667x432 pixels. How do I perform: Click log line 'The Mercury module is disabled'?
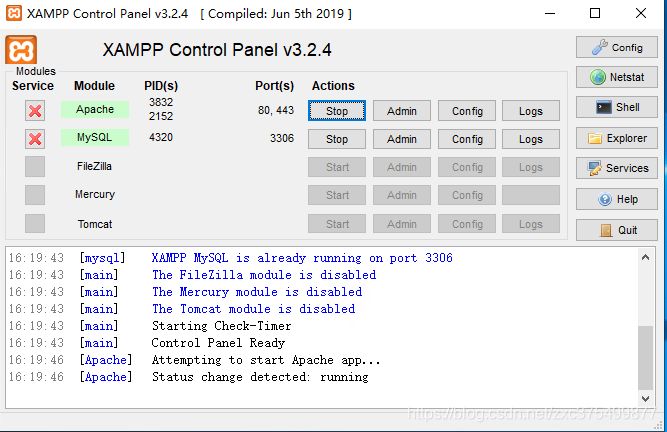click(x=257, y=292)
